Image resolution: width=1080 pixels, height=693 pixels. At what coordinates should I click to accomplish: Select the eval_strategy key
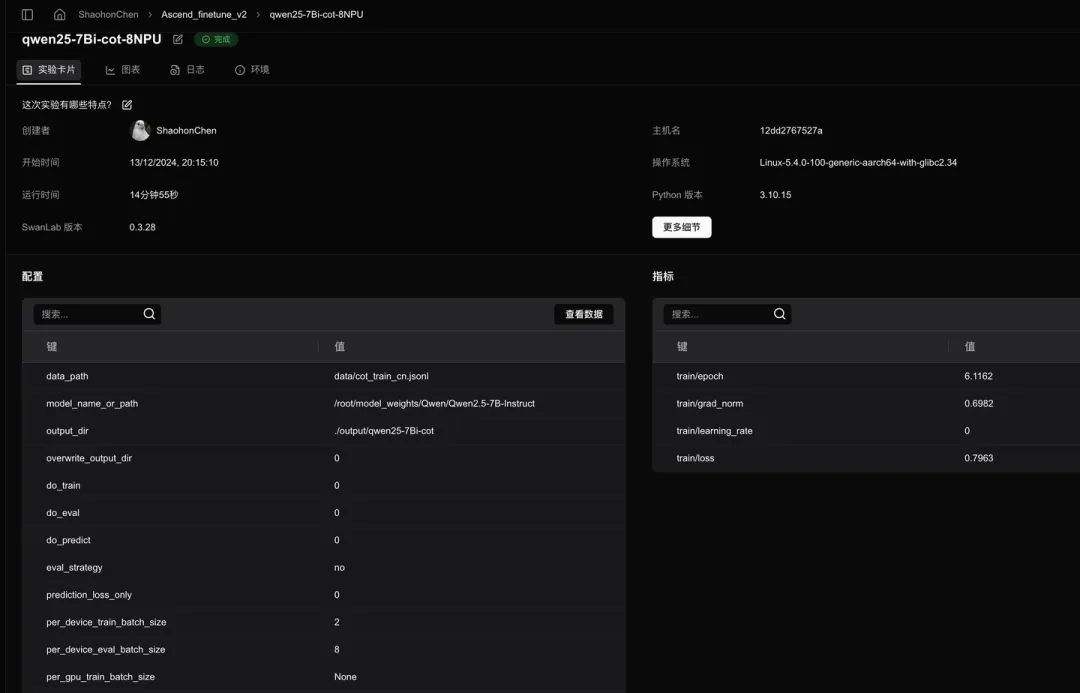(74, 568)
